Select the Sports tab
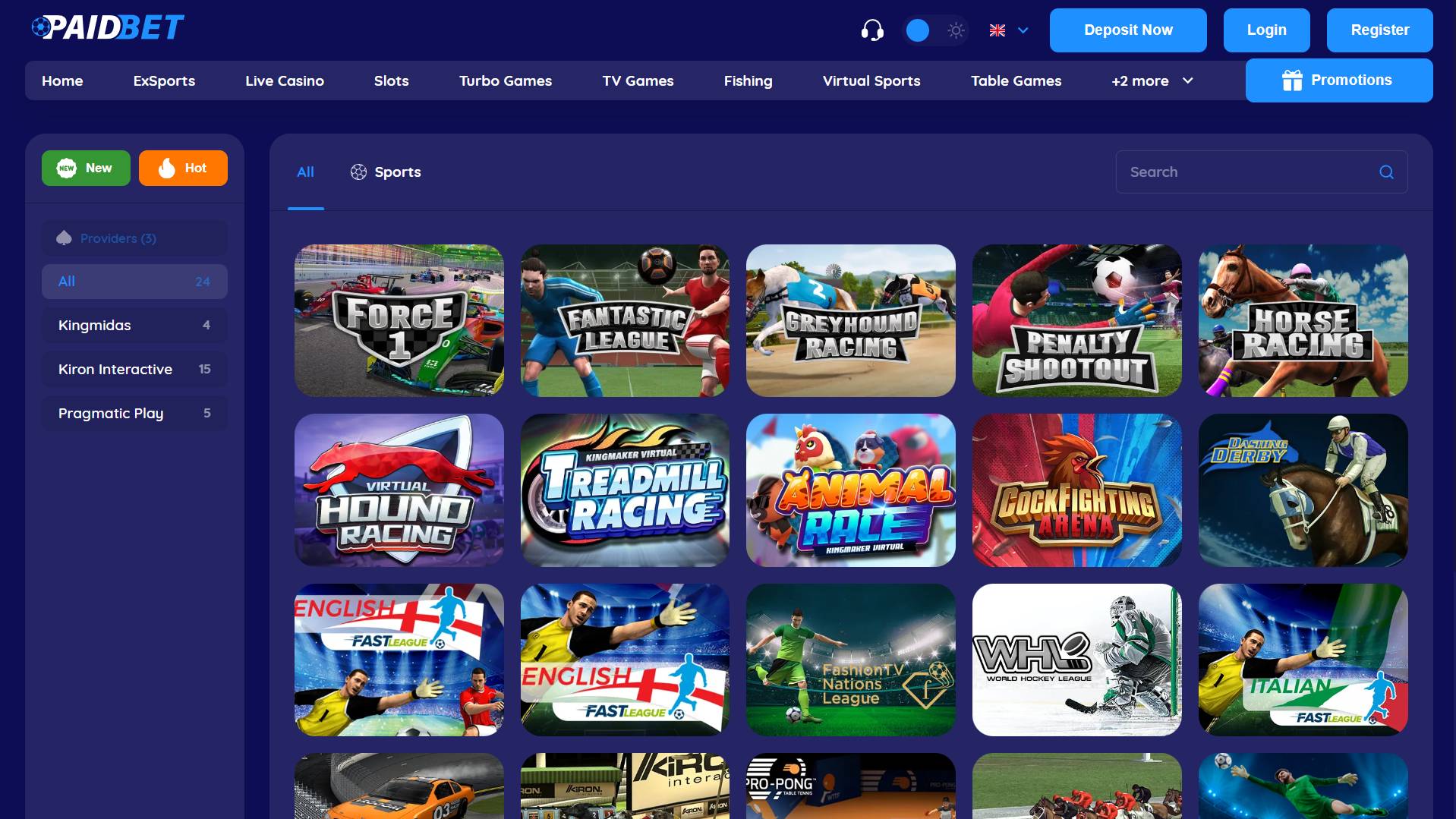1456x819 pixels. (x=386, y=172)
